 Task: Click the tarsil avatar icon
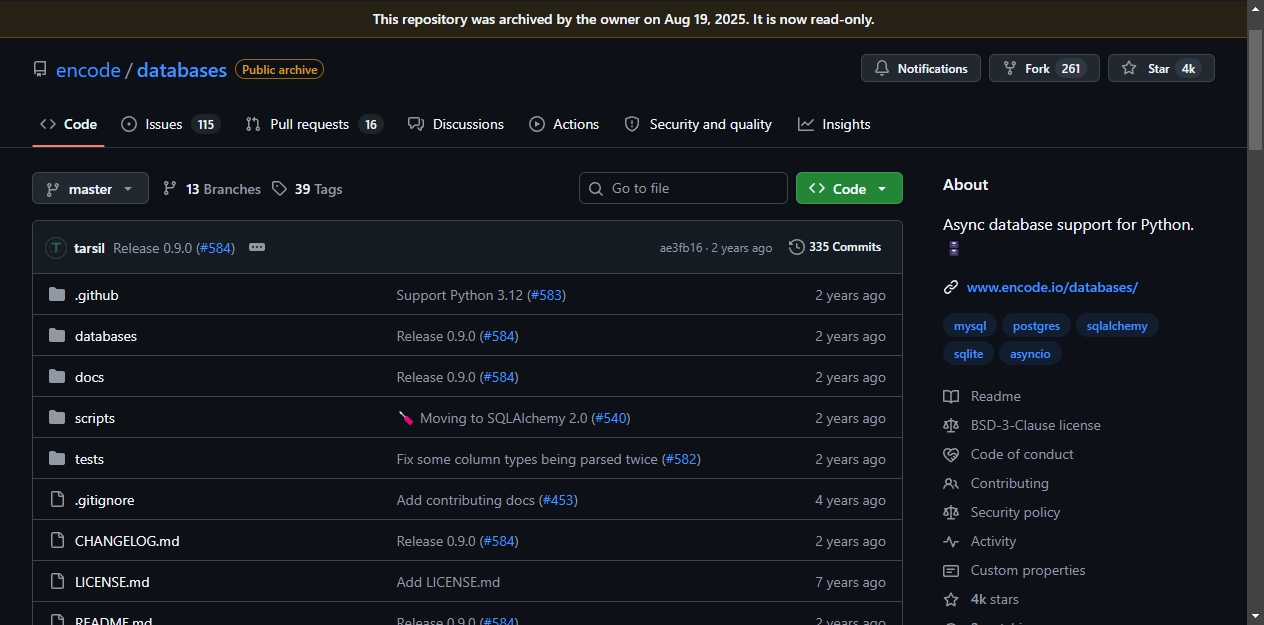(x=56, y=248)
